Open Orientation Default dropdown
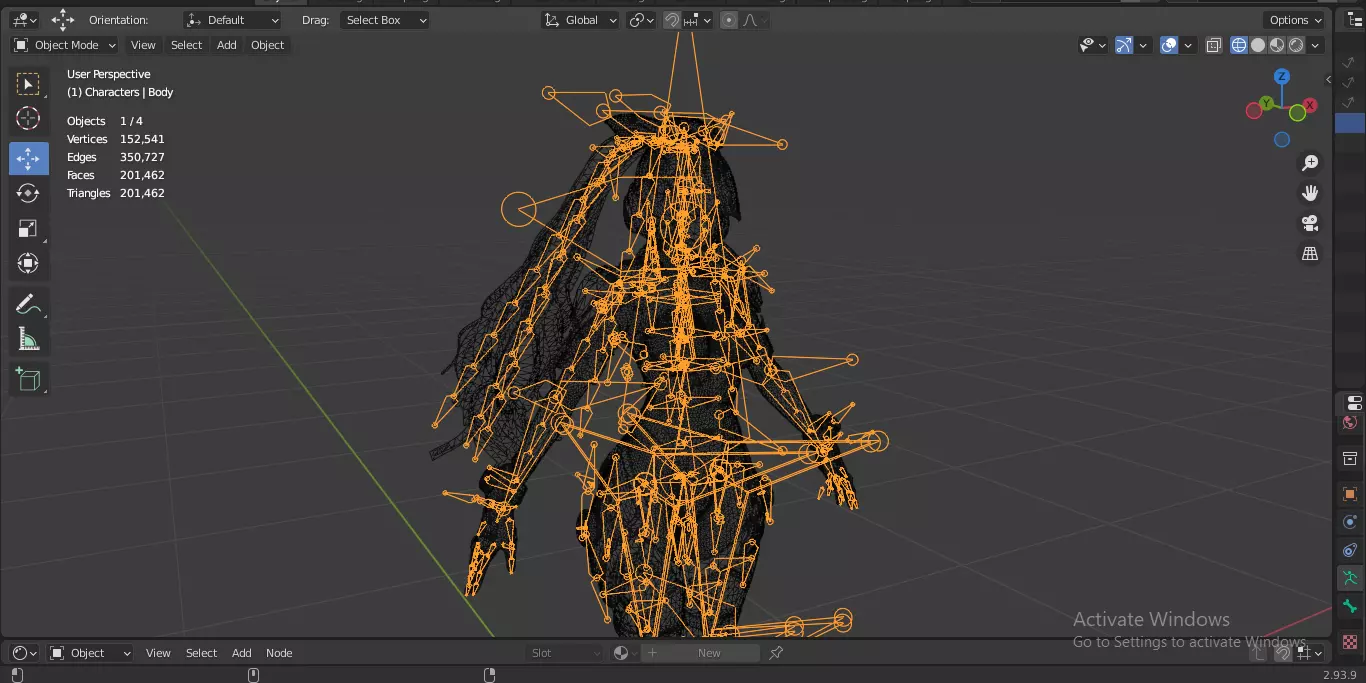Image resolution: width=1366 pixels, height=683 pixels. [x=232, y=20]
